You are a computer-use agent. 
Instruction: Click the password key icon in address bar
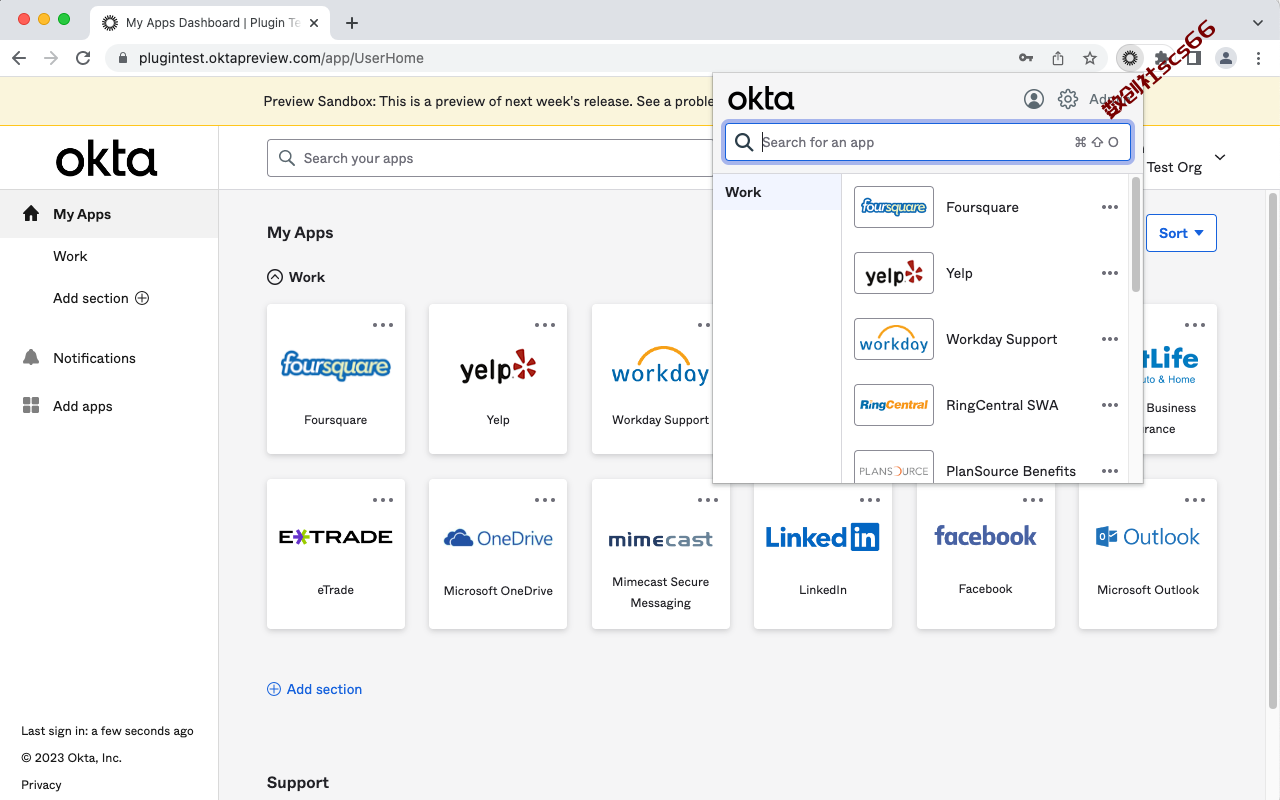click(1026, 58)
